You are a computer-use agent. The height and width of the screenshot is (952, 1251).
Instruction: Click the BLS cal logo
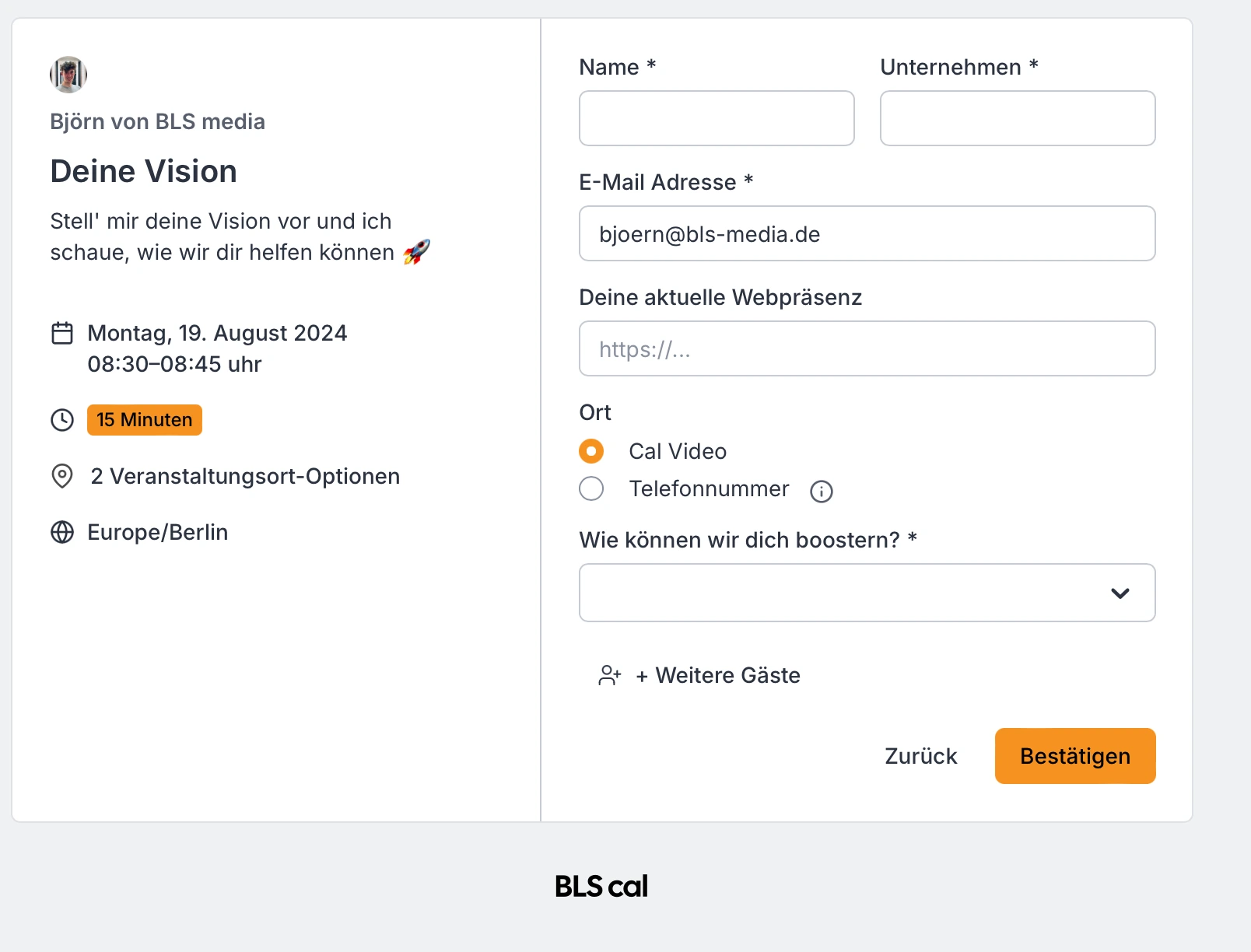[601, 885]
